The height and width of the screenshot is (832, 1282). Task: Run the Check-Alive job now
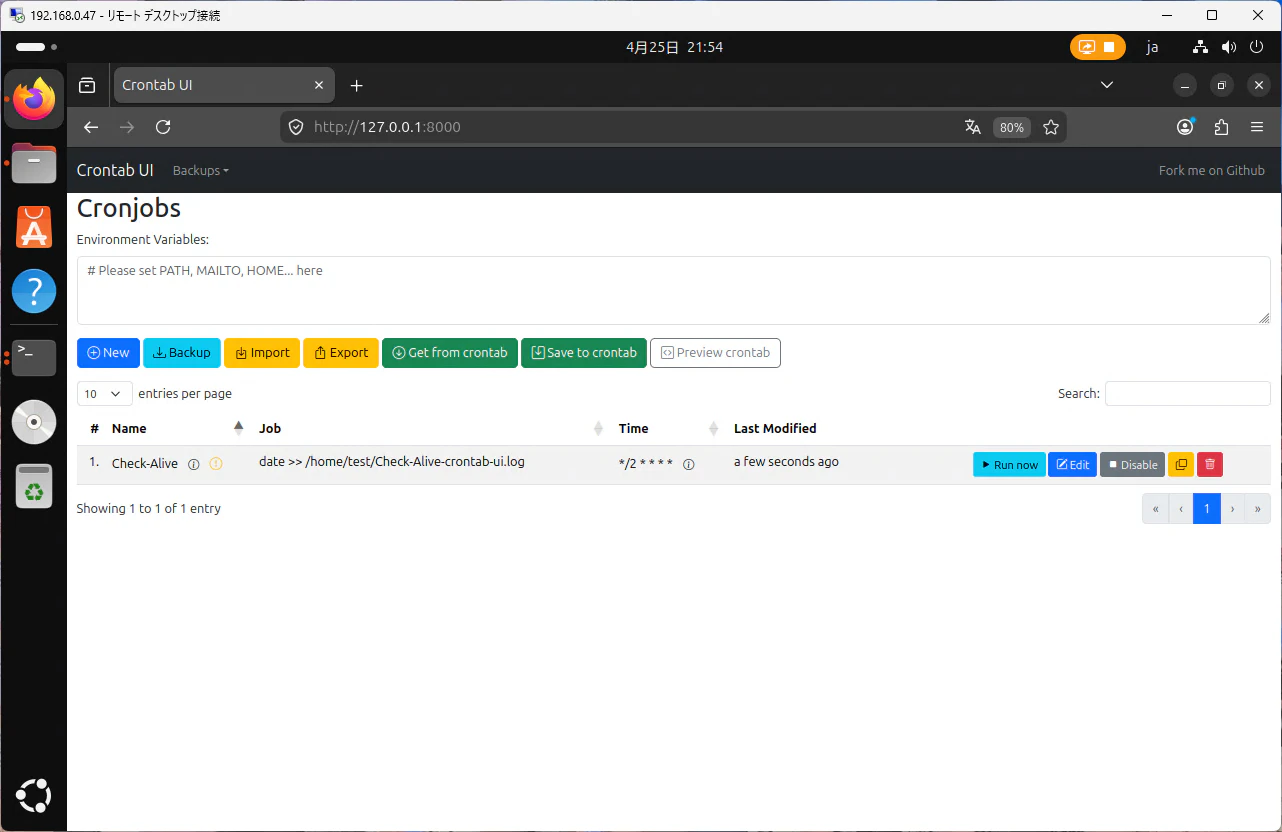click(x=1009, y=464)
